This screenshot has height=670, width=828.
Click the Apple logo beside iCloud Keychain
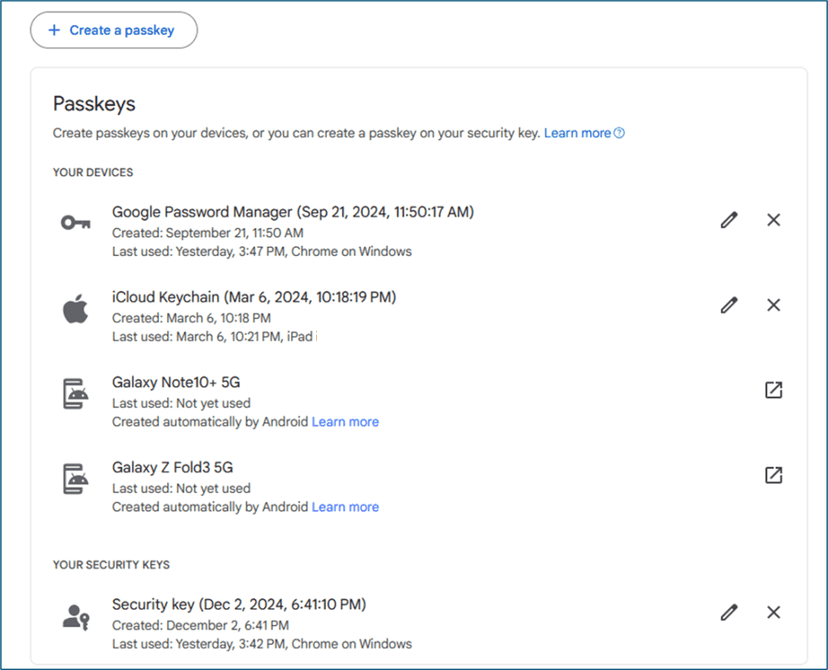(75, 308)
